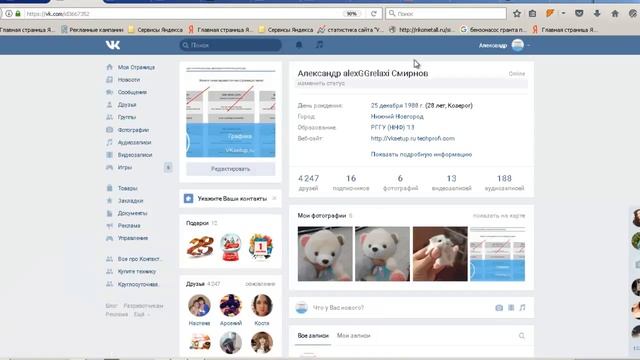640x360 pixels.
Task: Click изменить статус under the name
Action: 321,83
